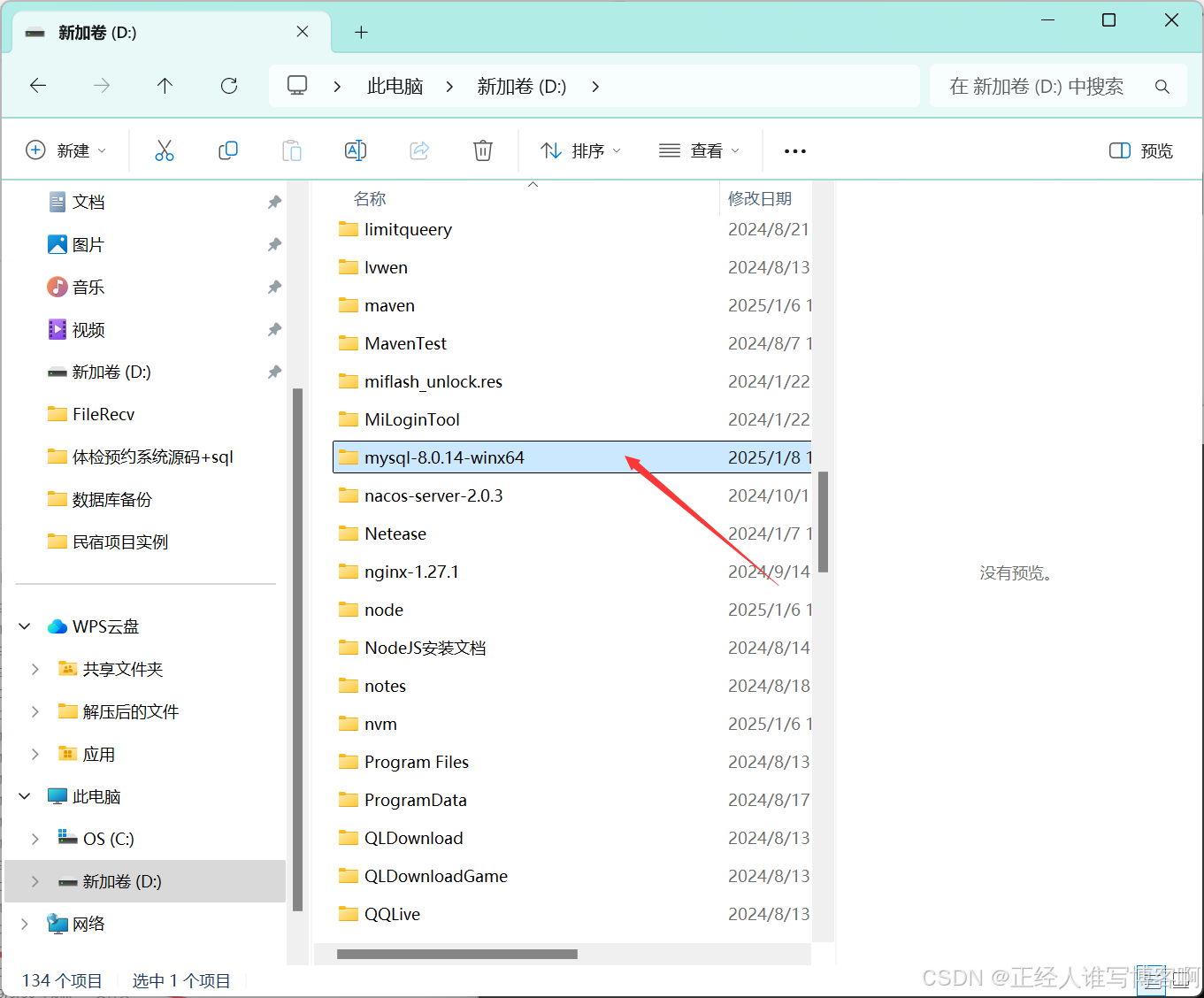Open the 查看 view dropdown
Screen dimensions: 1204x998
pyautogui.click(x=699, y=150)
